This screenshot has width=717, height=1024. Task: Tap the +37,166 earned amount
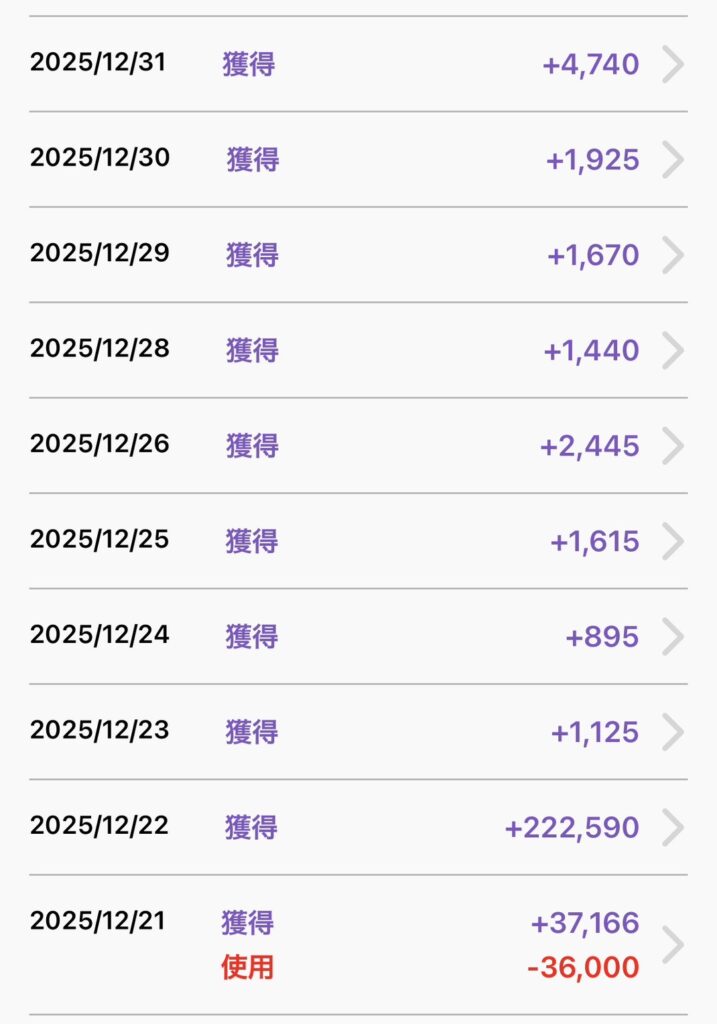pyautogui.click(x=585, y=923)
